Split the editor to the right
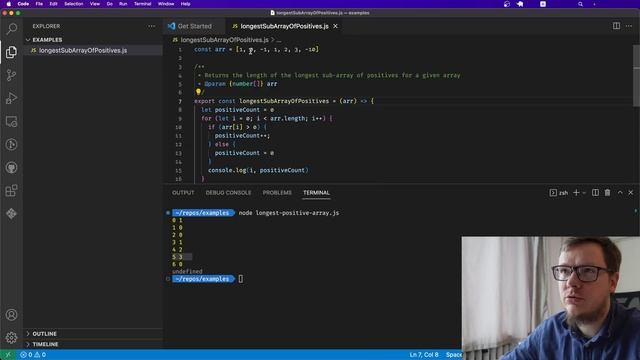 (x=616, y=26)
